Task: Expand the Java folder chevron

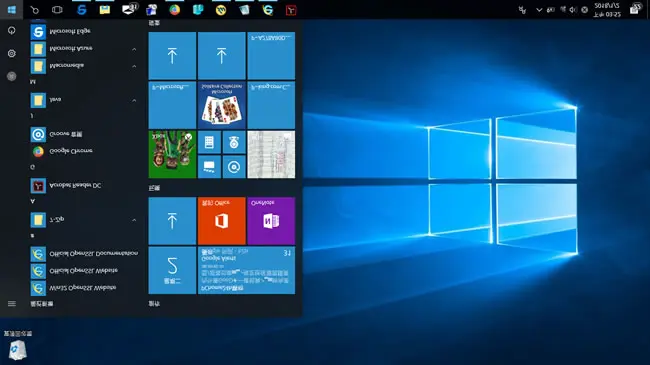Action: [x=134, y=100]
